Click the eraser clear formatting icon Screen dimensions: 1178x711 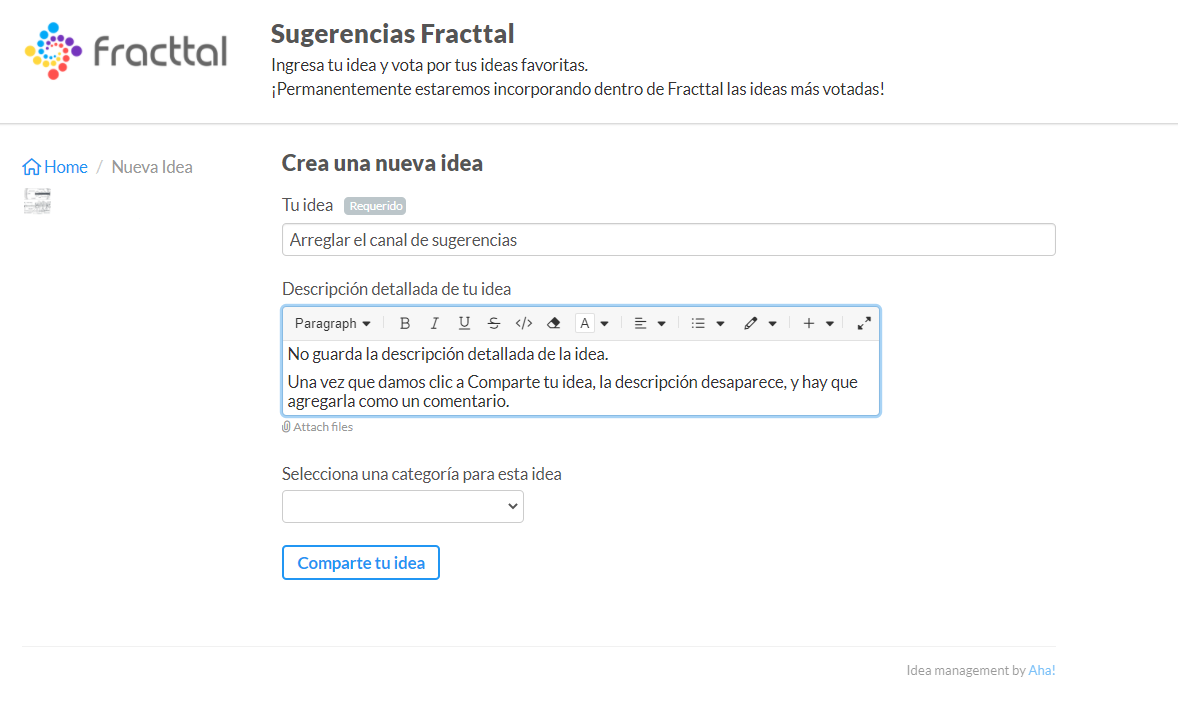tap(553, 323)
